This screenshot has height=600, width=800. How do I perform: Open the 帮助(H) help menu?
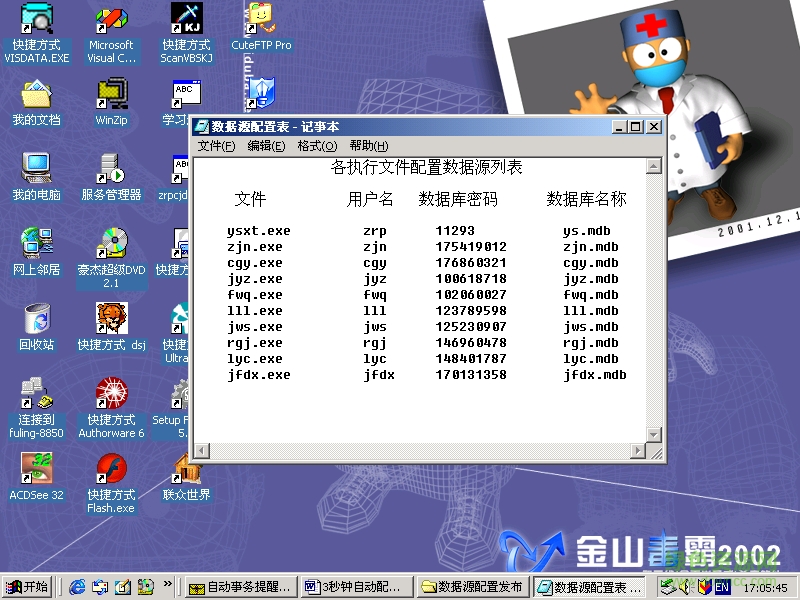[x=368, y=145]
